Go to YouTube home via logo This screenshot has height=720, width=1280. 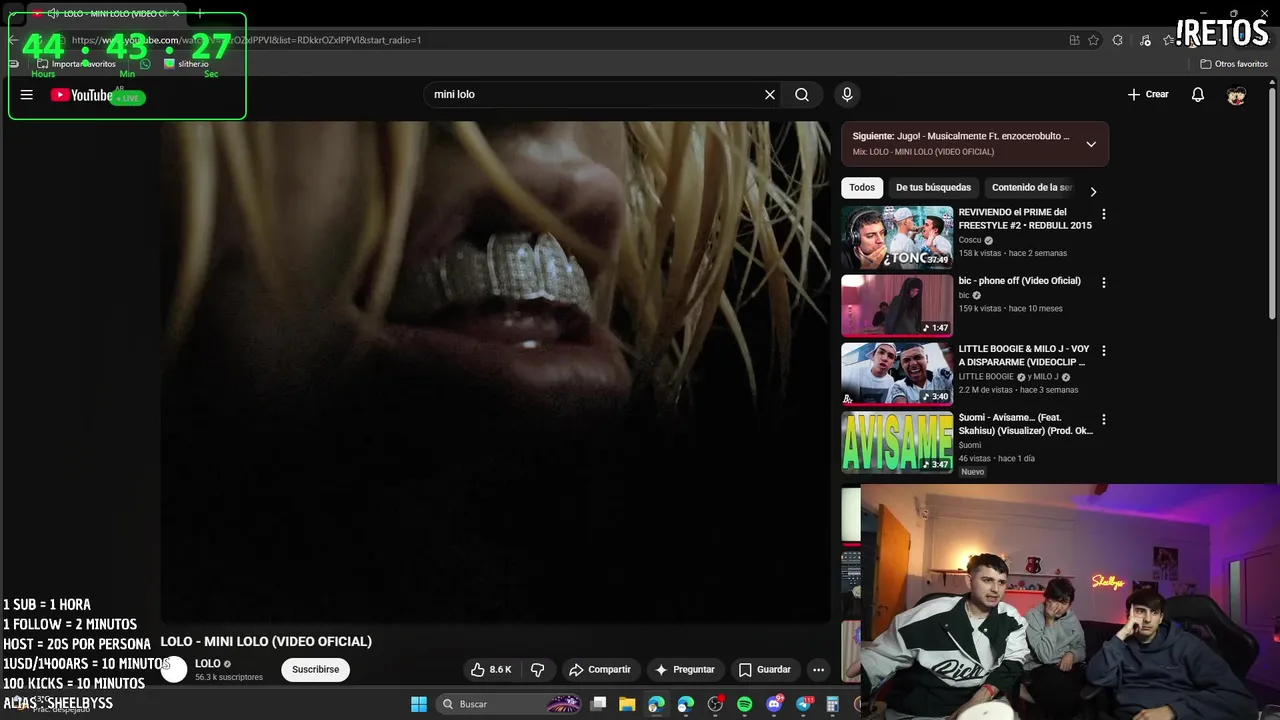(x=82, y=95)
